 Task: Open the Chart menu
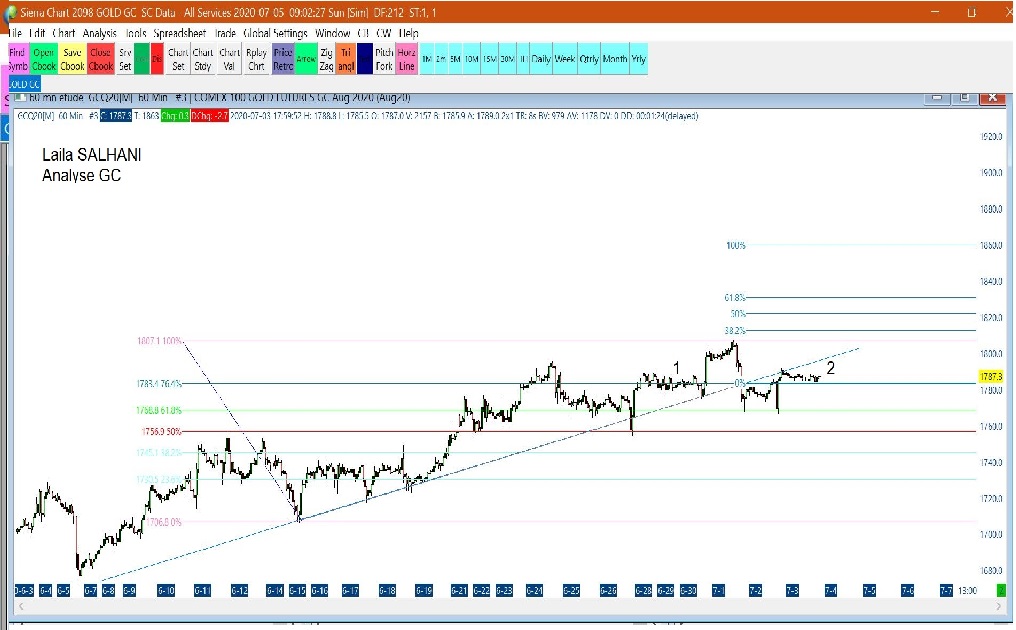point(64,33)
